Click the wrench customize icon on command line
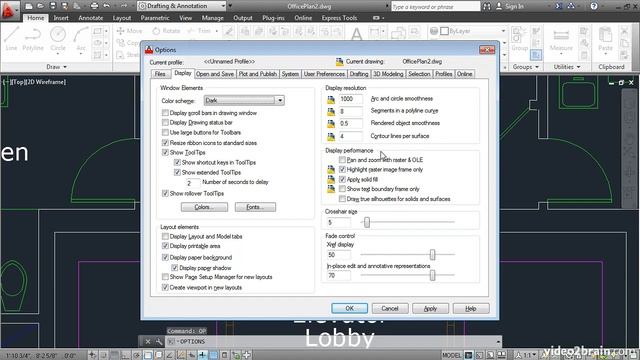This screenshot has width=640, height=360. pyautogui.click(x=159, y=342)
